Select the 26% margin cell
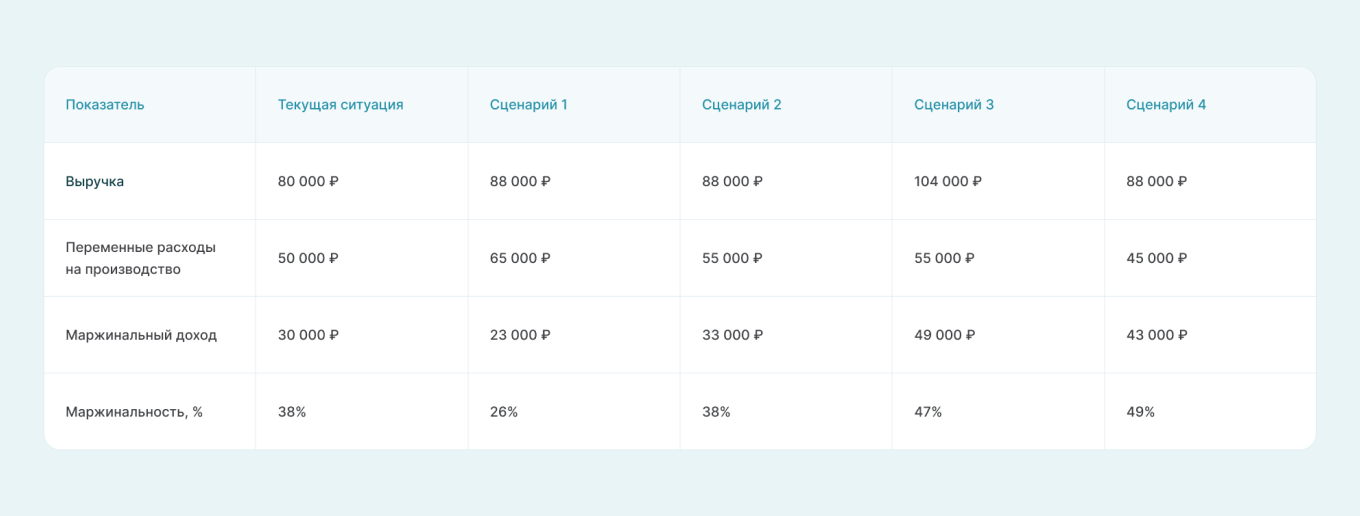Image resolution: width=1360 pixels, height=516 pixels. (x=504, y=412)
